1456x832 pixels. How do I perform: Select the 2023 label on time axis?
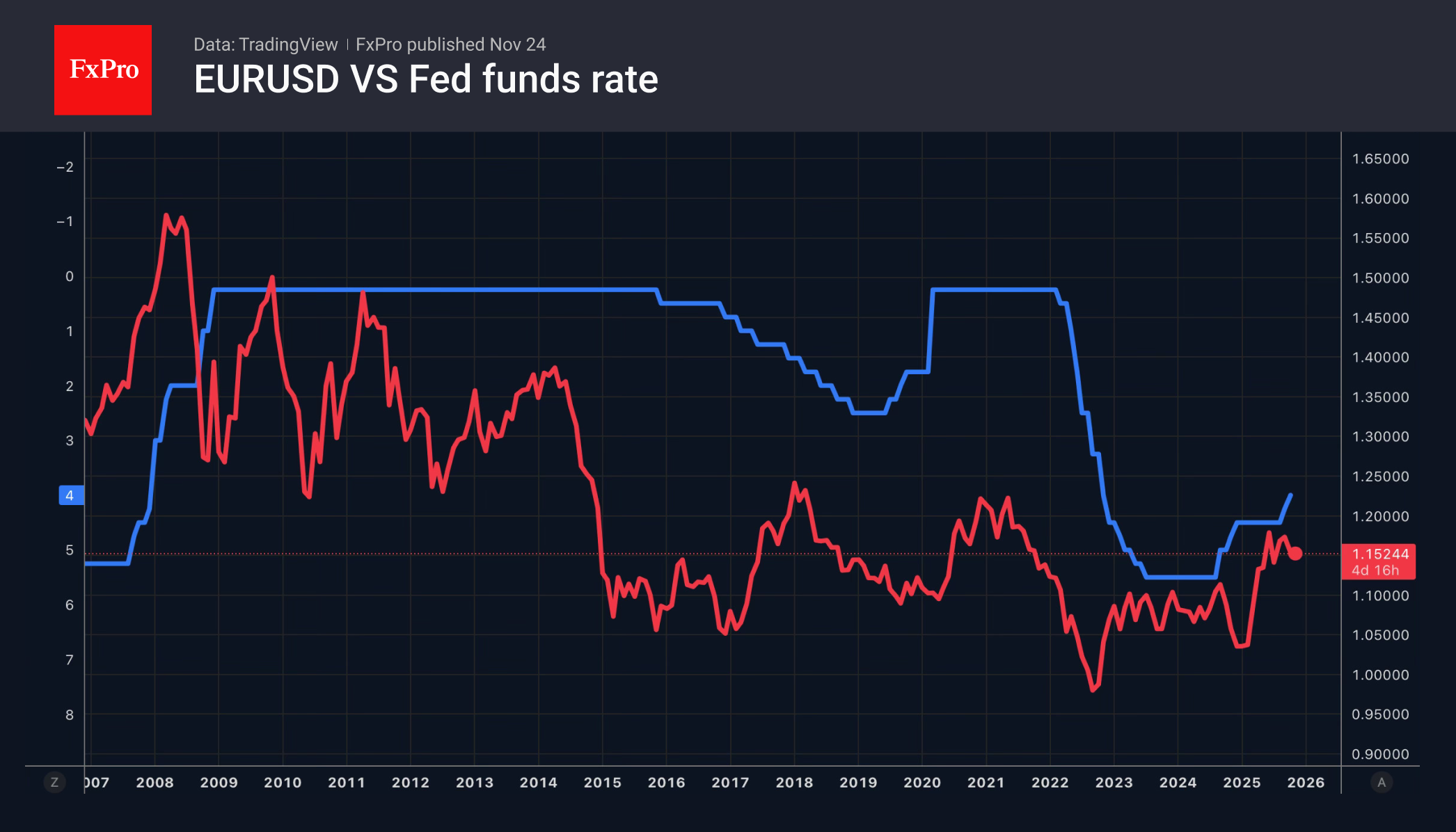[x=1114, y=783]
